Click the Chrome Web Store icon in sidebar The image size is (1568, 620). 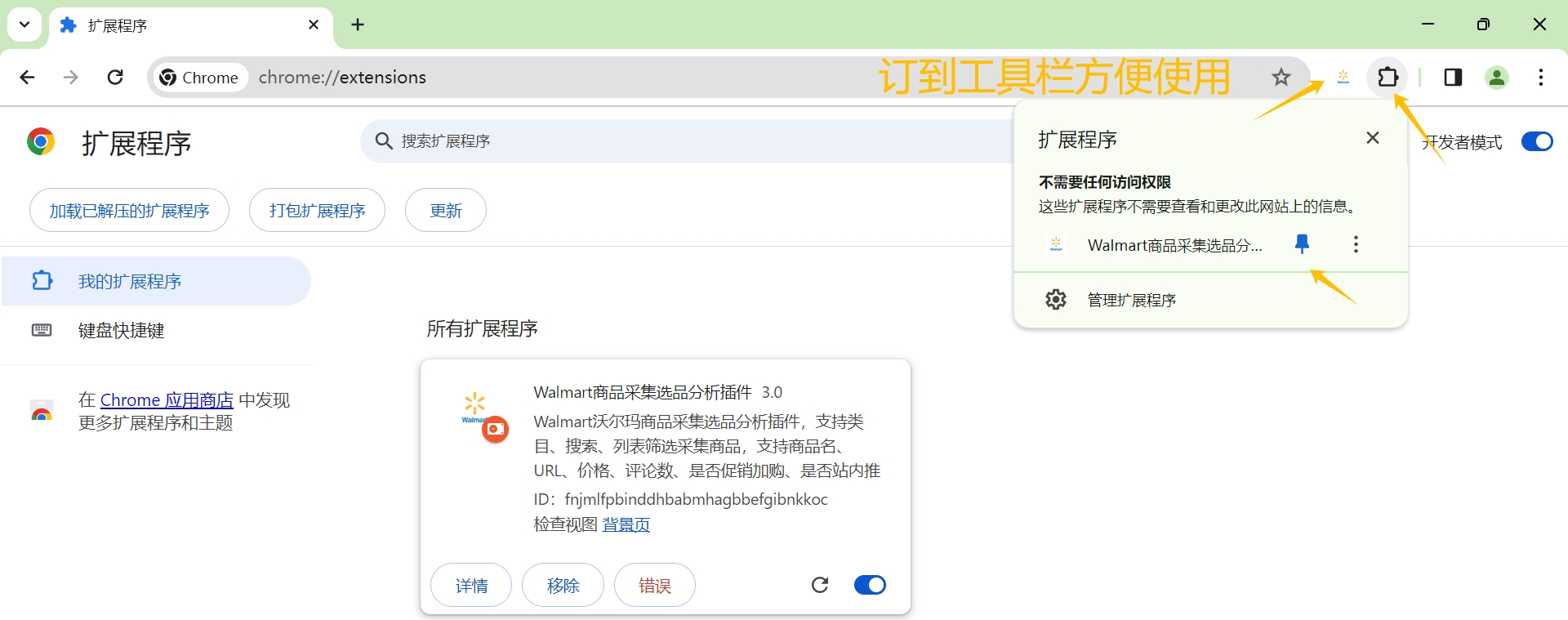41,411
